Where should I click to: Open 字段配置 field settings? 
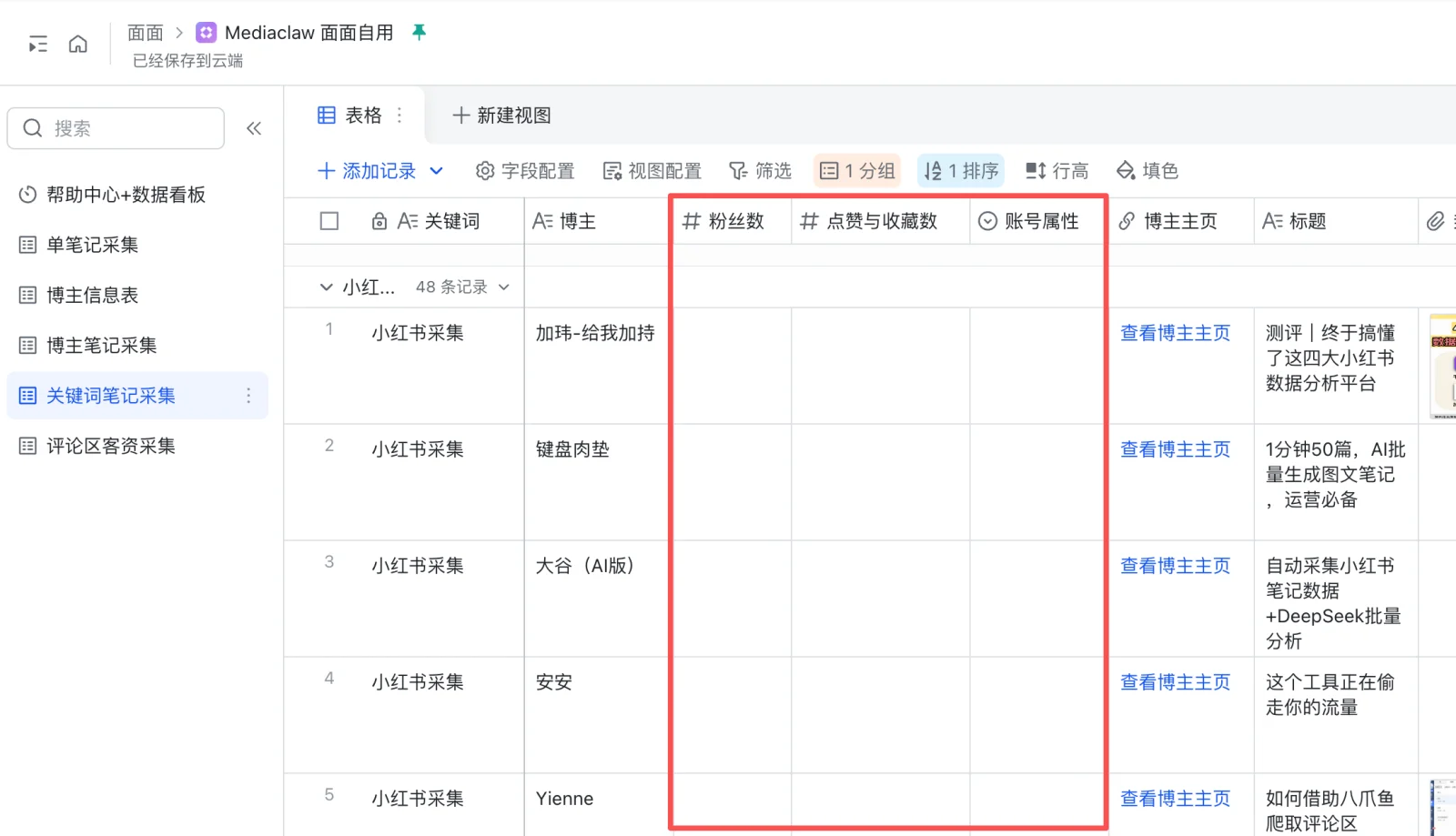pyautogui.click(x=525, y=171)
